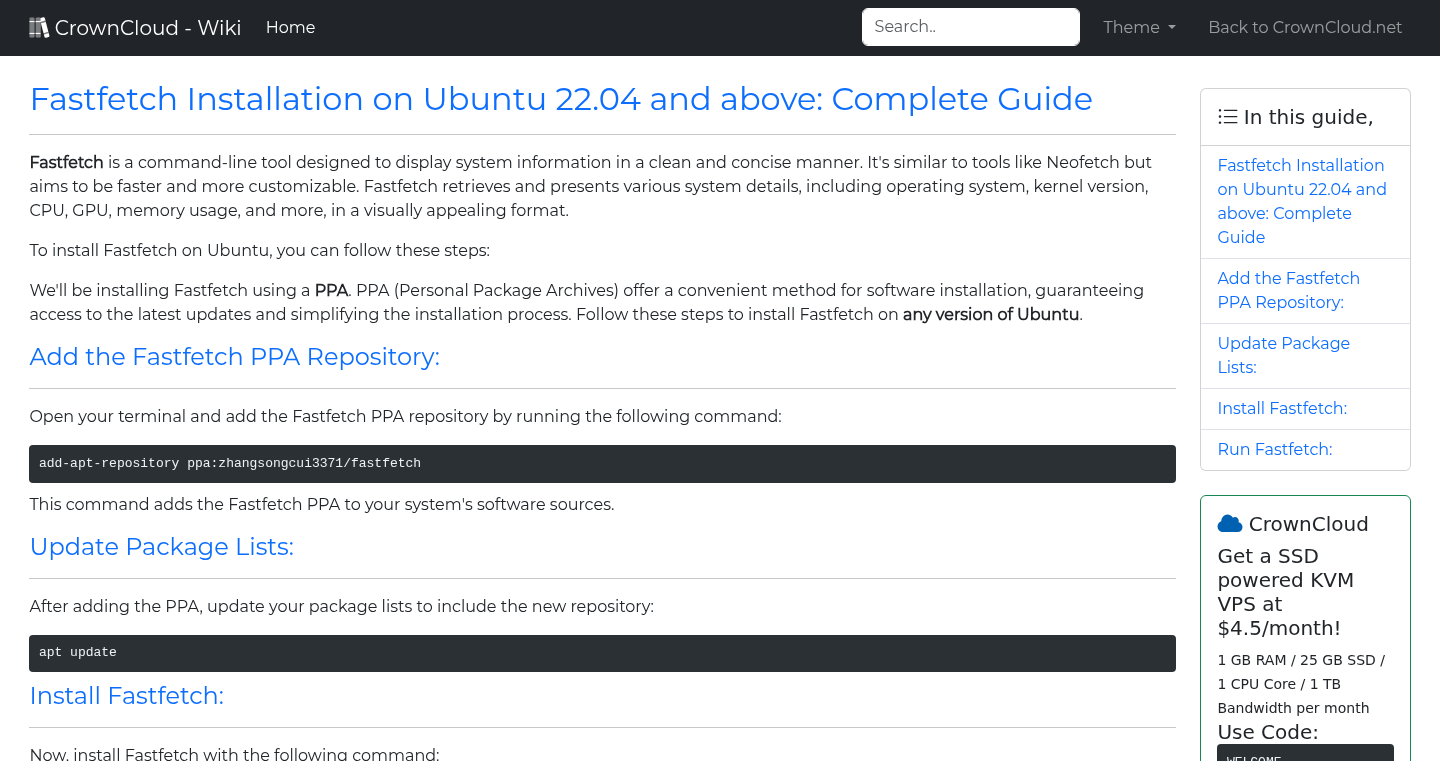Viewport: 1440px width, 761px height.
Task: Select Home in the navigation bar
Action: 290,27
